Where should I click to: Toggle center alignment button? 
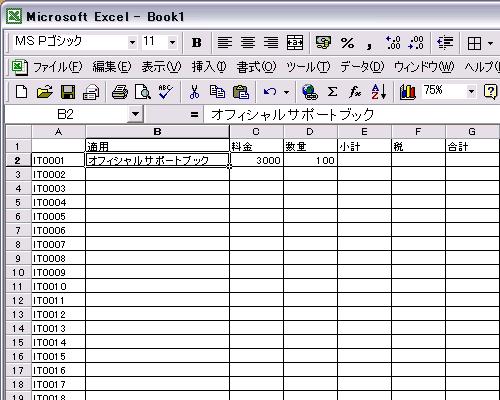(x=248, y=43)
